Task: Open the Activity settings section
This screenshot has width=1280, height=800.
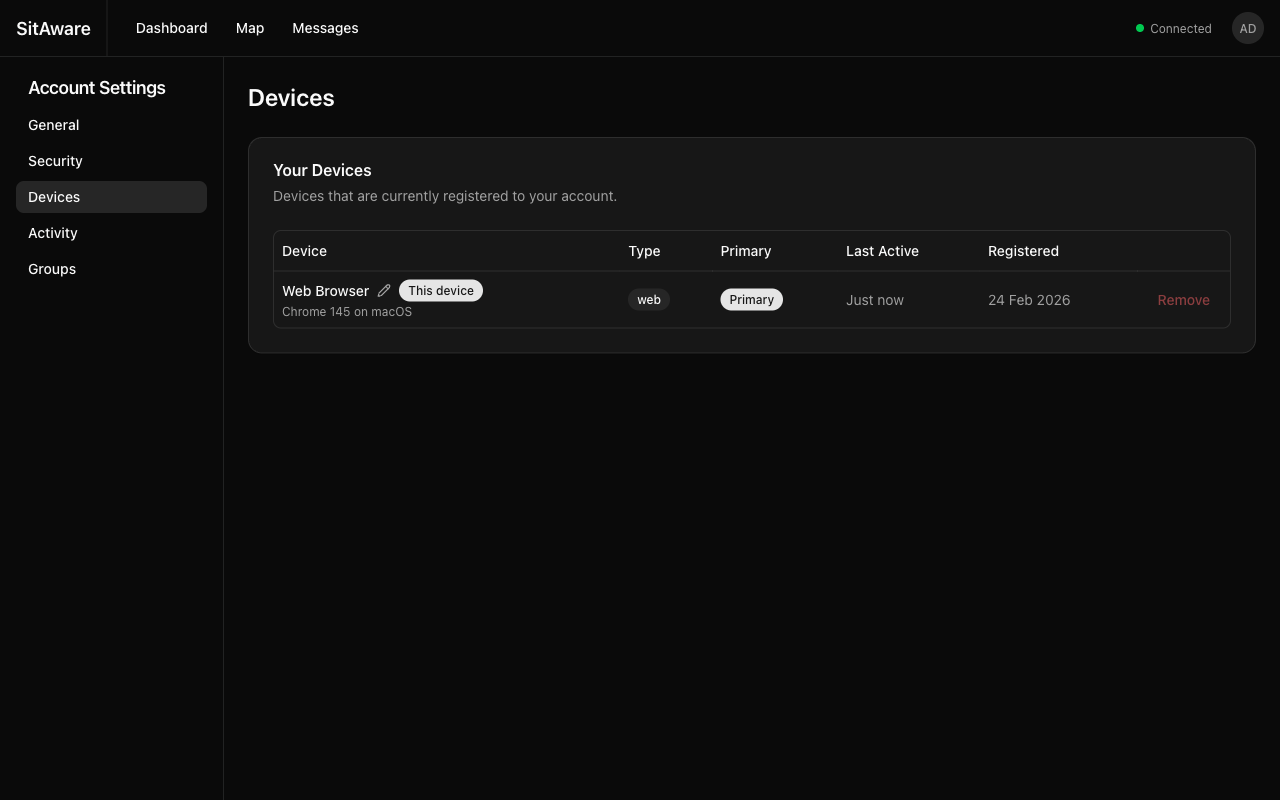Action: click(53, 233)
